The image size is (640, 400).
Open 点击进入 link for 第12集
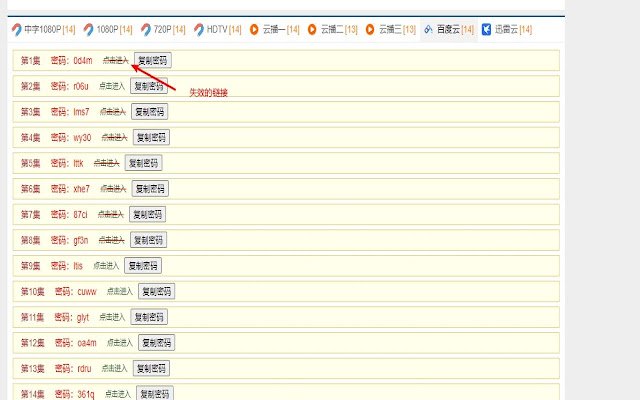(120, 343)
